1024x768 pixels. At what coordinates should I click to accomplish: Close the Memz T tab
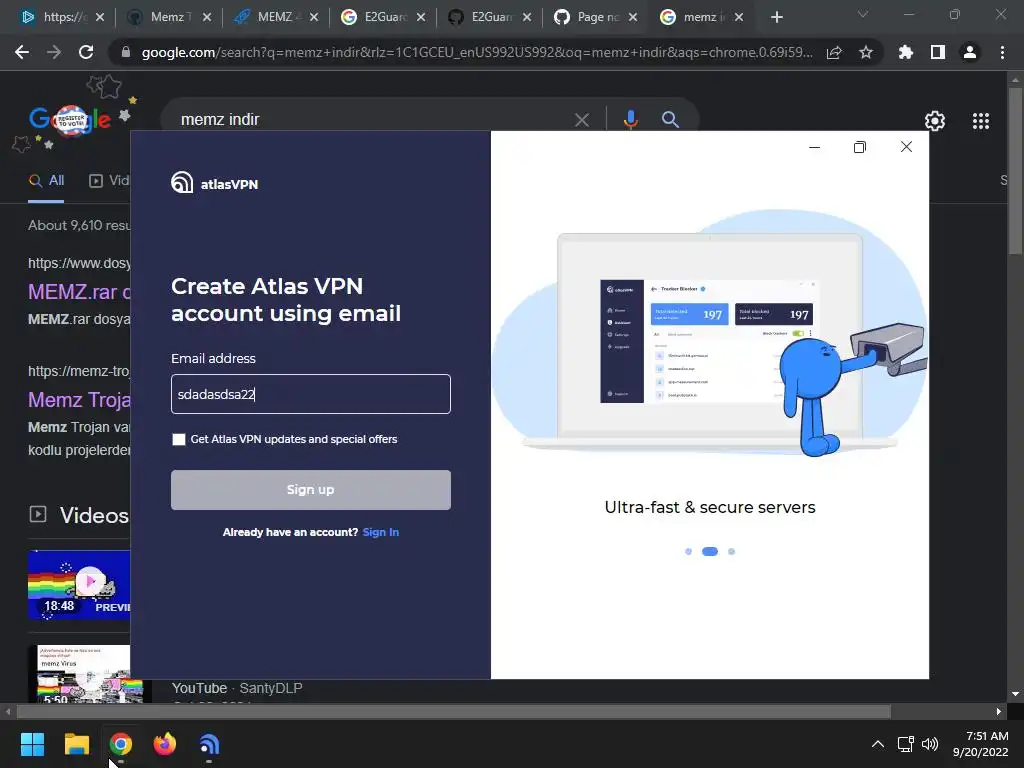(x=207, y=18)
